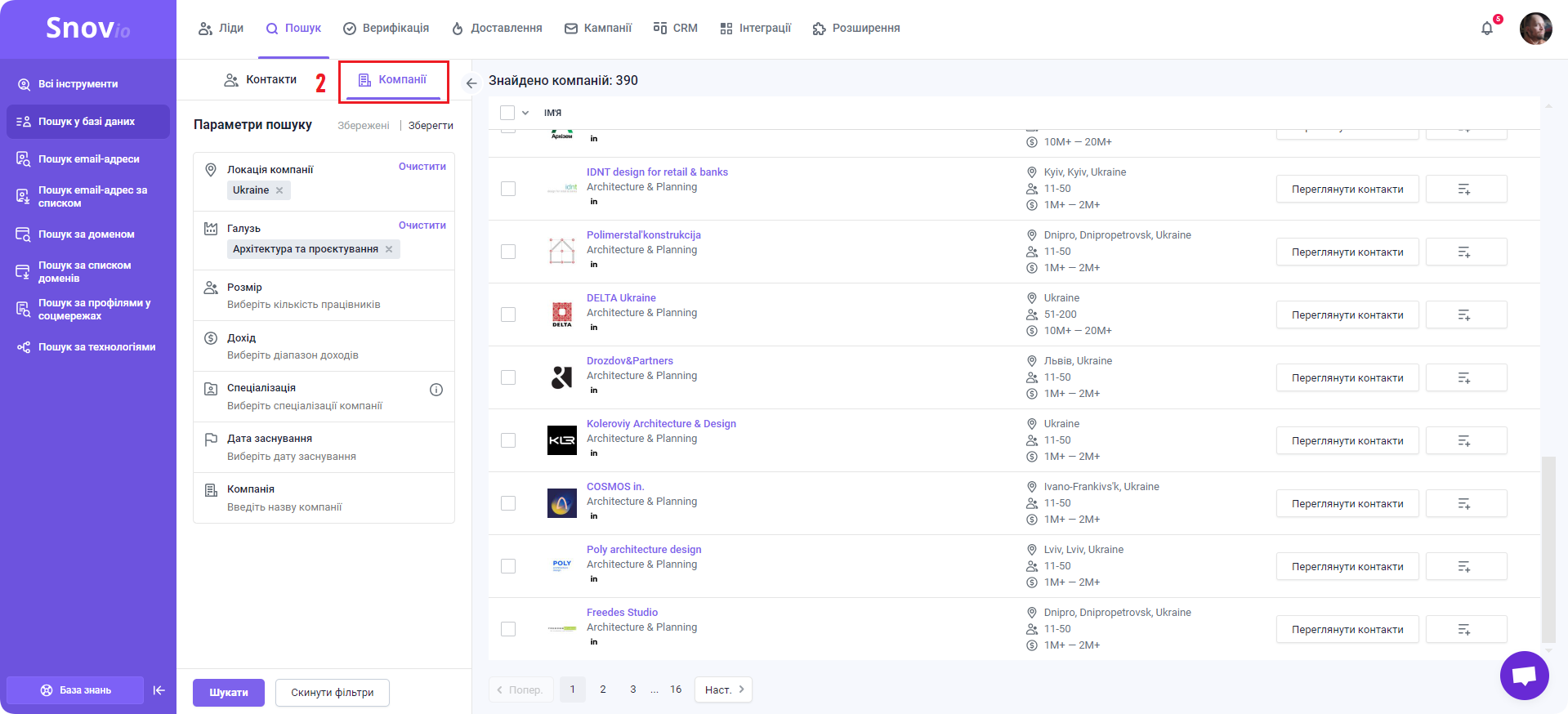View contacts for DELTA Ukraine
Screen dimensions: 1568x714
click(1347, 315)
